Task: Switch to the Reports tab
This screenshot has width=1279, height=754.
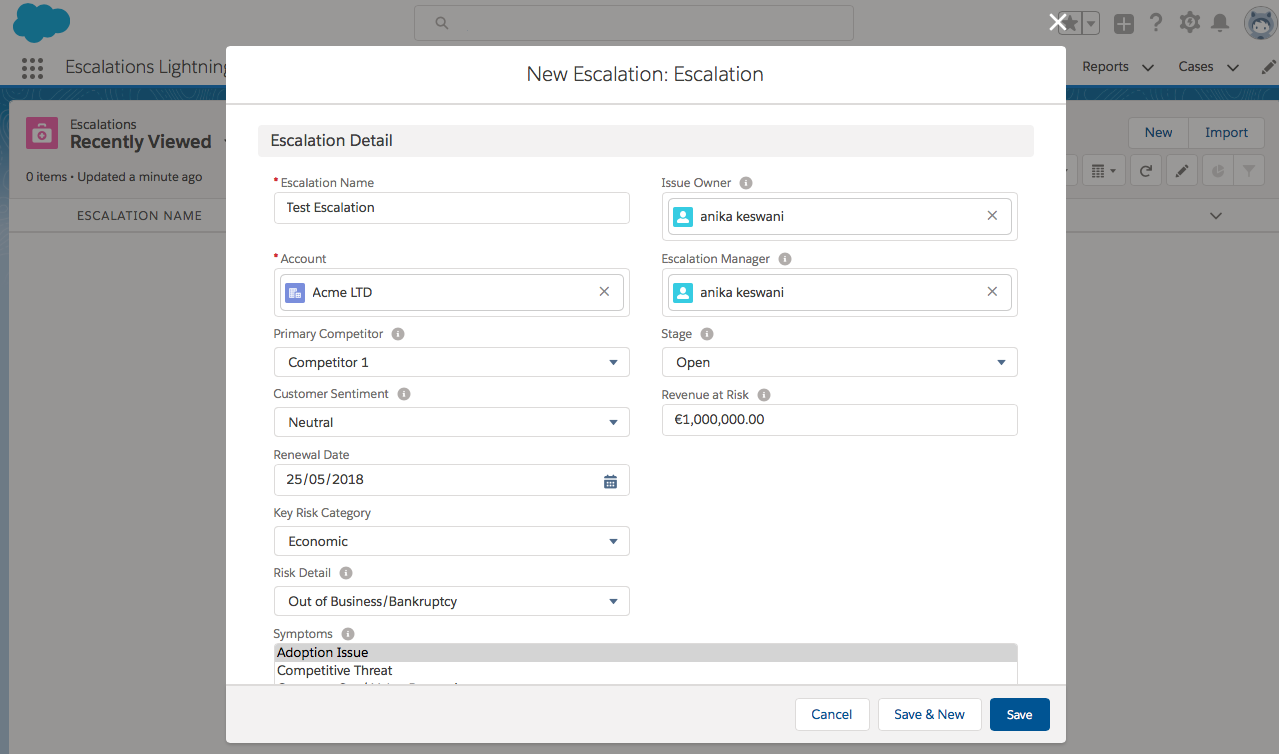Action: click(x=1105, y=67)
